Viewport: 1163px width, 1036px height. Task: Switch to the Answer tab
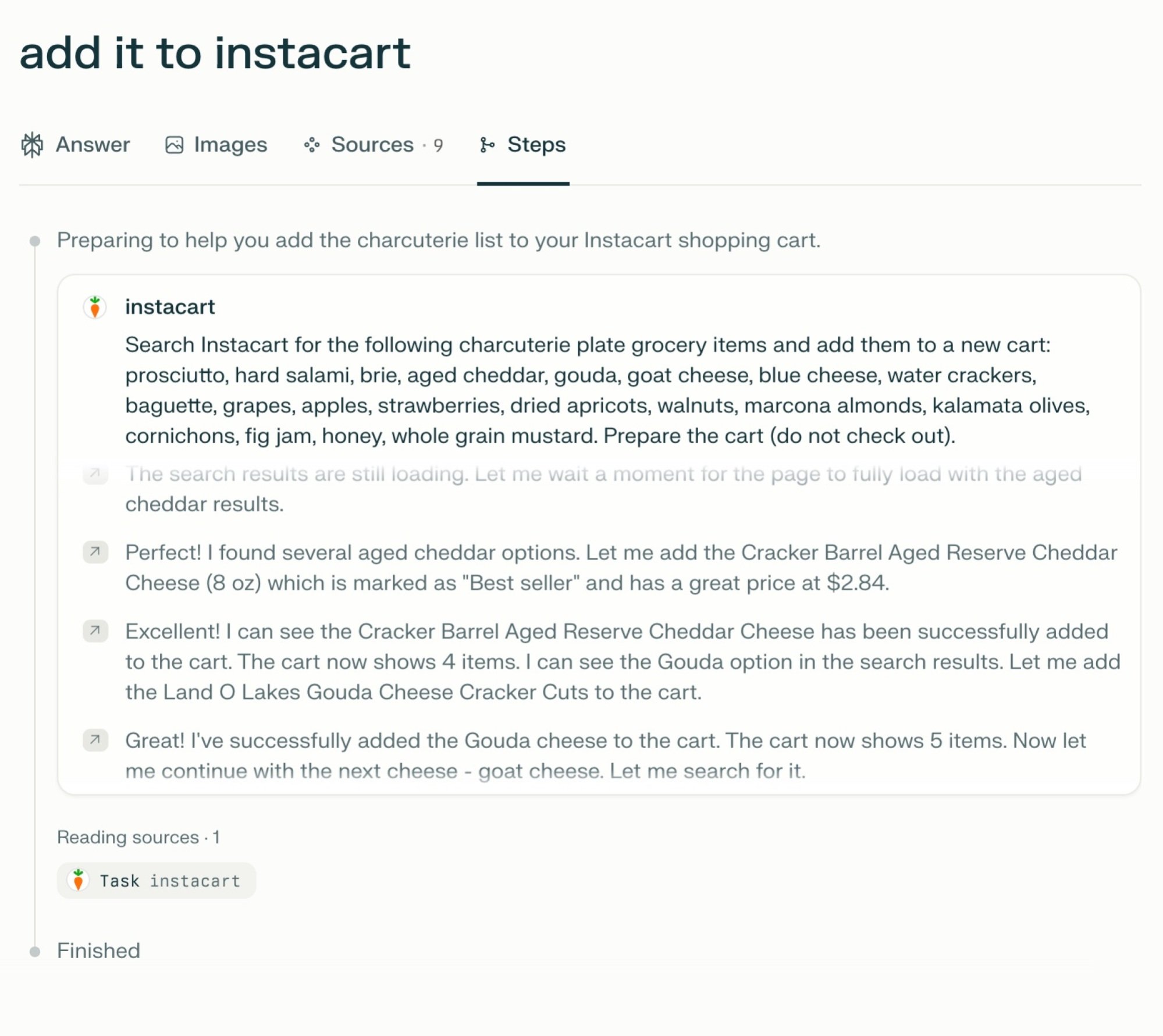click(93, 145)
